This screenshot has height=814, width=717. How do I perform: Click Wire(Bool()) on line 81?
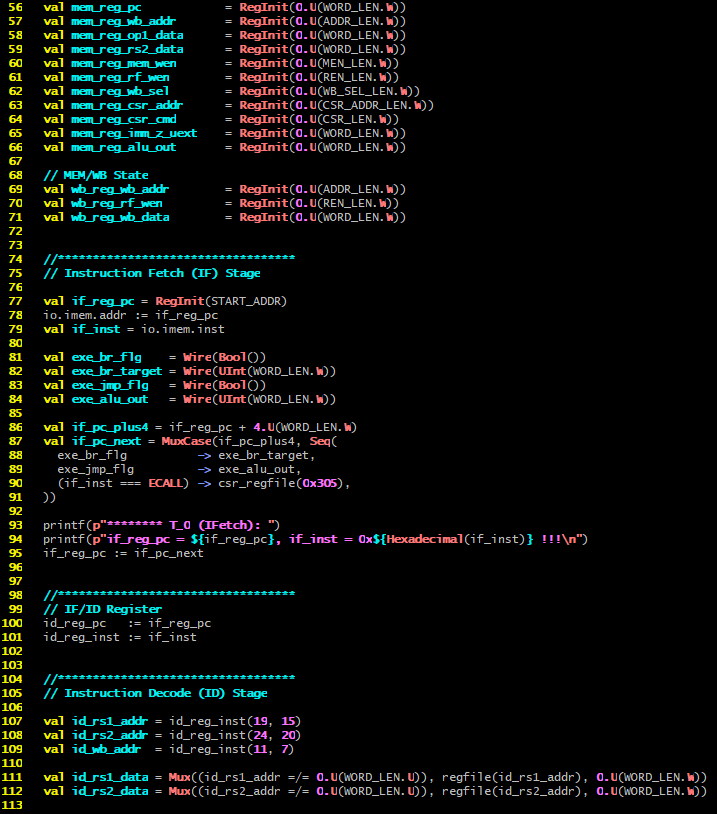[x=224, y=358]
